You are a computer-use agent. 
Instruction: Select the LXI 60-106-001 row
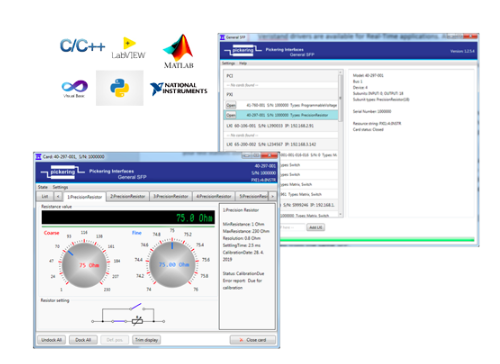(281, 126)
